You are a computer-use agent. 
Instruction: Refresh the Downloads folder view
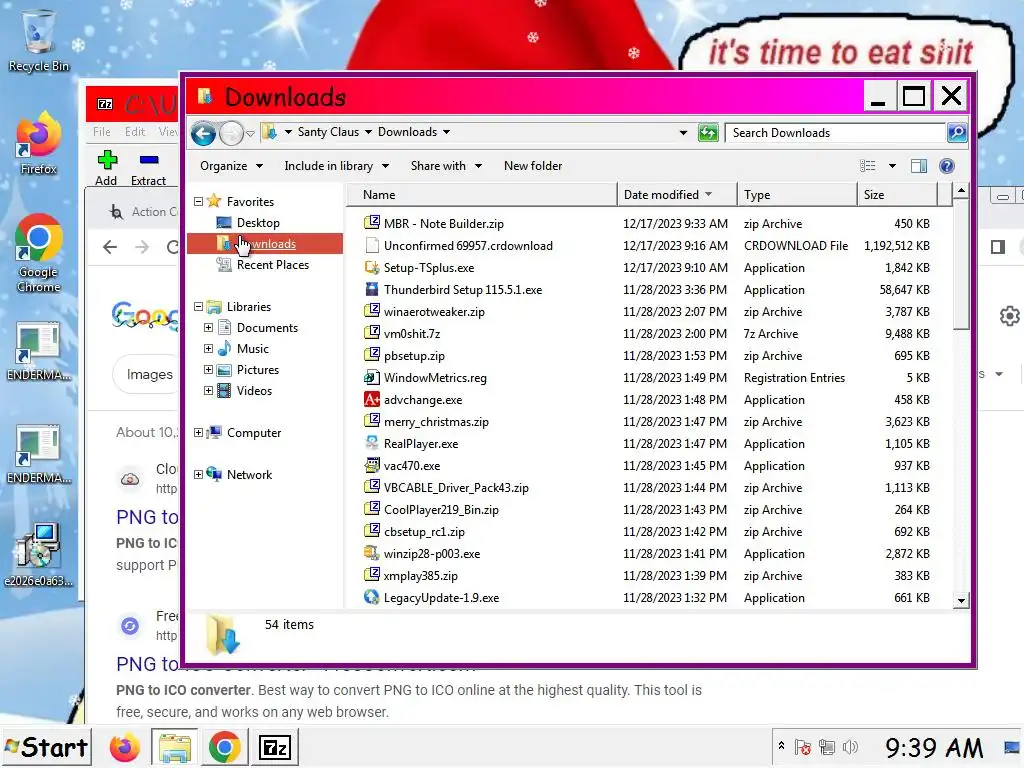(708, 133)
